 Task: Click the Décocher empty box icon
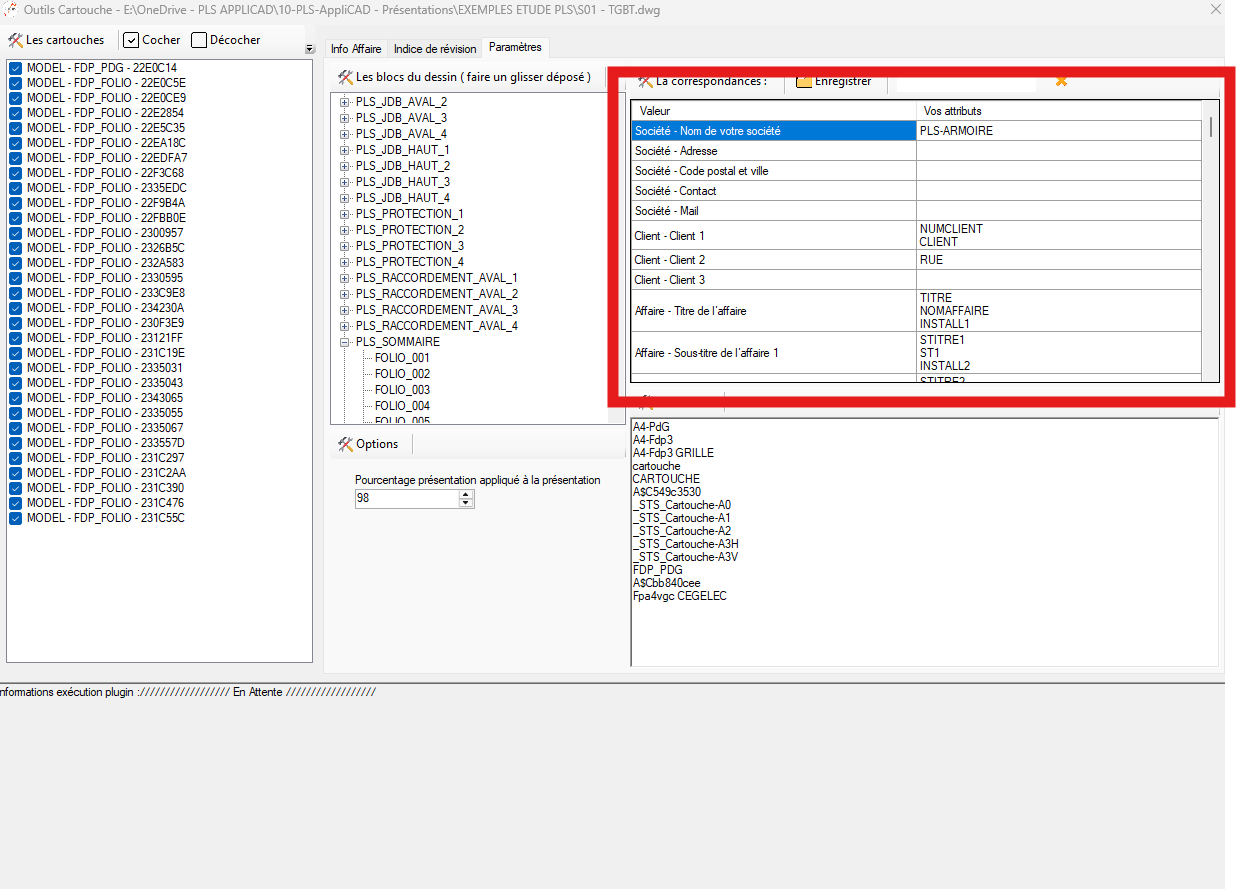(x=199, y=41)
